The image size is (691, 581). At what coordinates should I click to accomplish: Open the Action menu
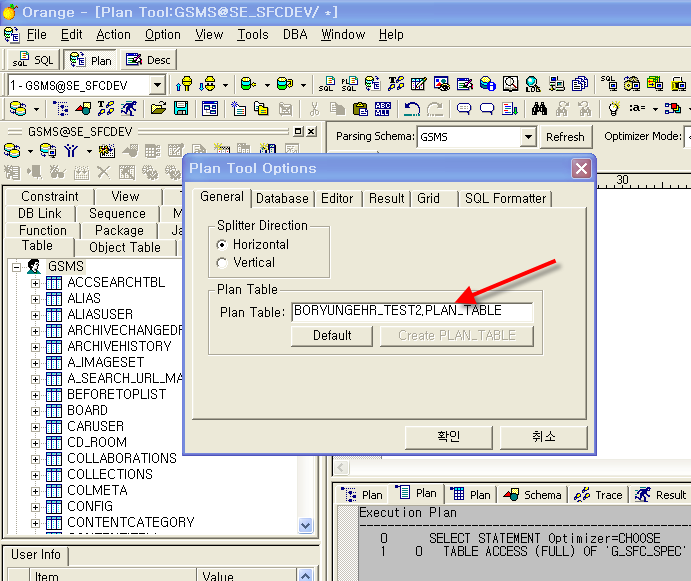[x=113, y=34]
